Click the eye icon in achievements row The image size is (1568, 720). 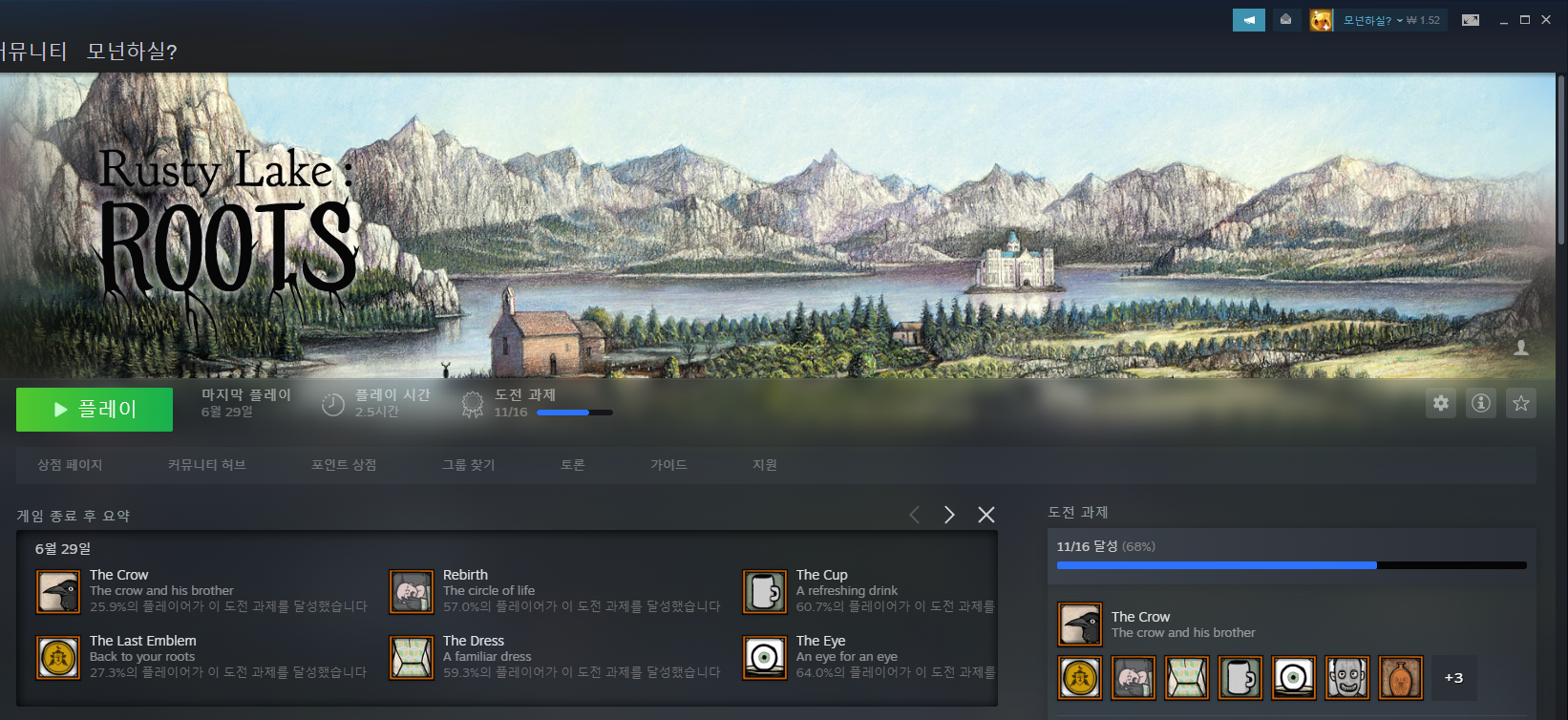tap(1294, 678)
